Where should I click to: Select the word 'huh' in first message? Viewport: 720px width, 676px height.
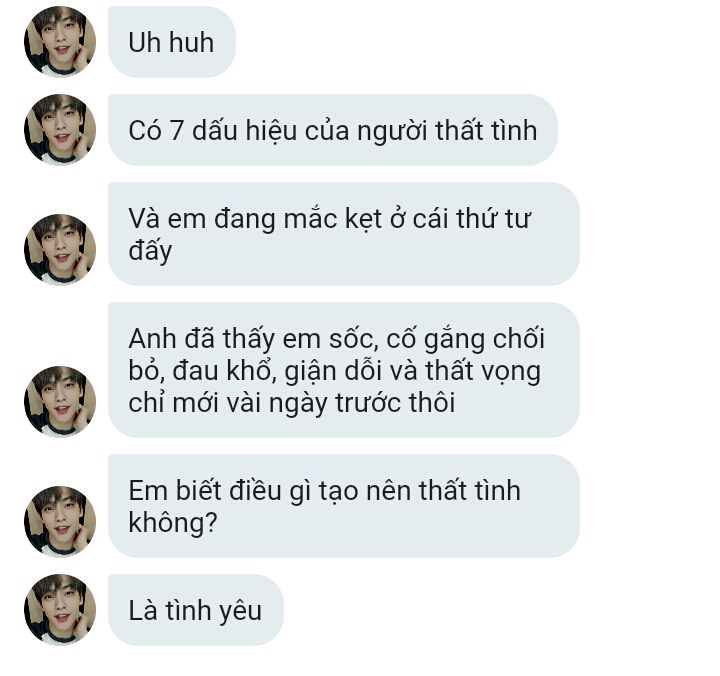[x=191, y=42]
